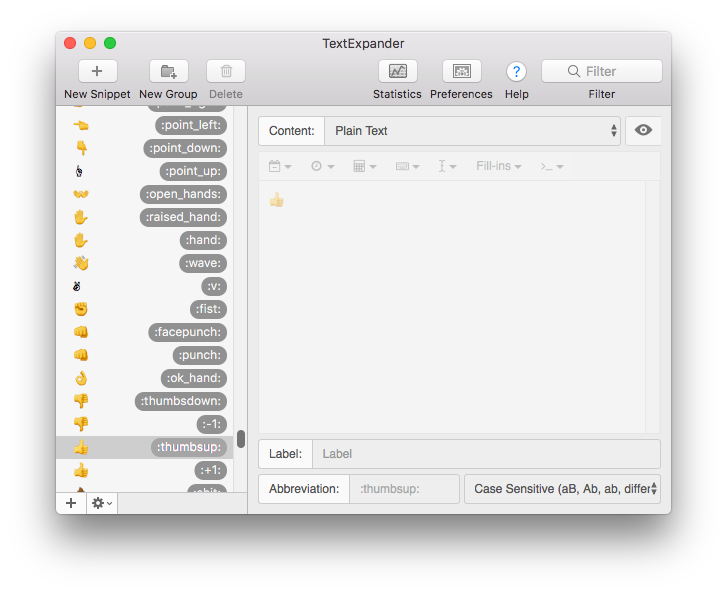This screenshot has width=727, height=594.
Task: Open the Content type Plain Text dropdown
Action: (472, 131)
